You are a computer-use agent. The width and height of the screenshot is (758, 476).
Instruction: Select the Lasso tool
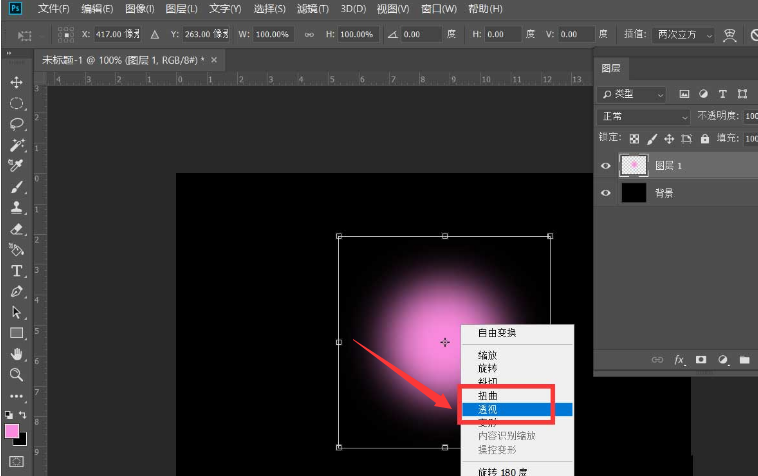[x=16, y=124]
